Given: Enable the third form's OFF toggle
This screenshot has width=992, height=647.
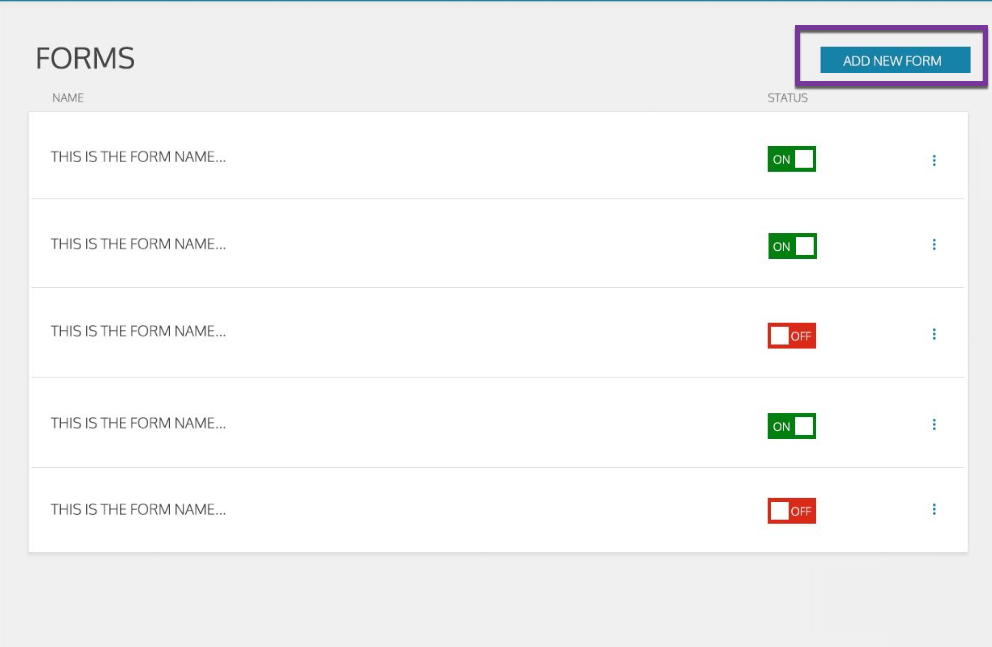Looking at the screenshot, I should coord(791,335).
